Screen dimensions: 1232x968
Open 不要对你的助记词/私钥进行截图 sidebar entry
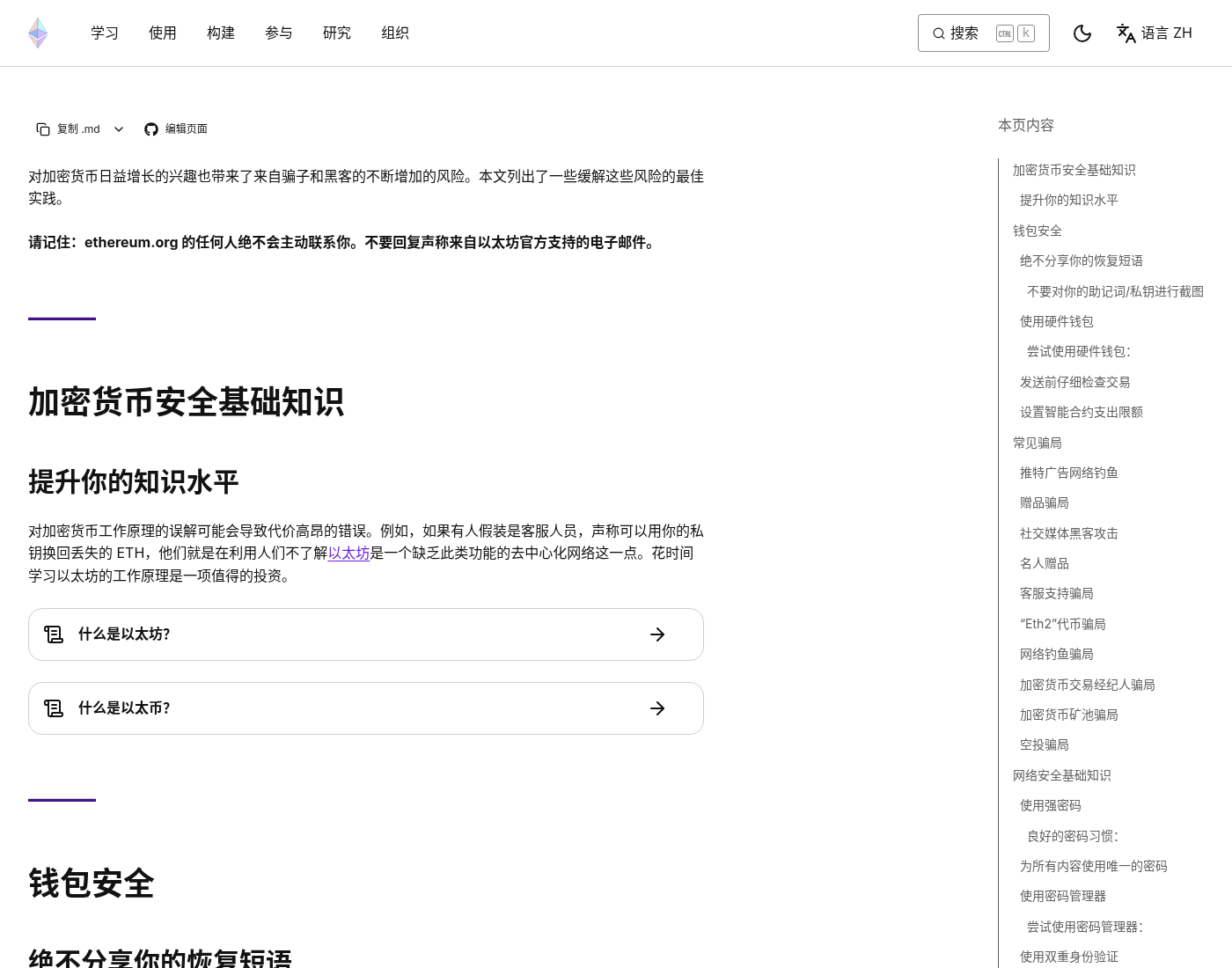coord(1115,291)
